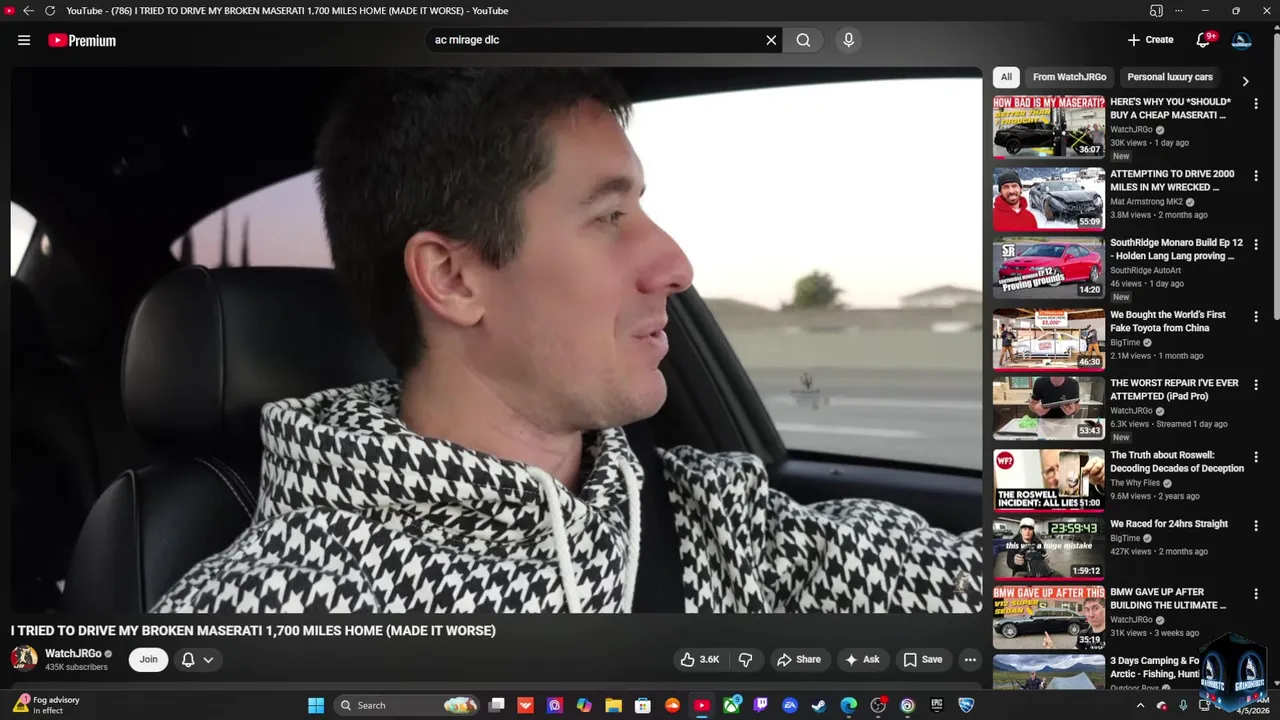Open "BMW GAVE UP AFTER BUILDING" video title
The width and height of the screenshot is (1280, 720).
tap(1168, 598)
